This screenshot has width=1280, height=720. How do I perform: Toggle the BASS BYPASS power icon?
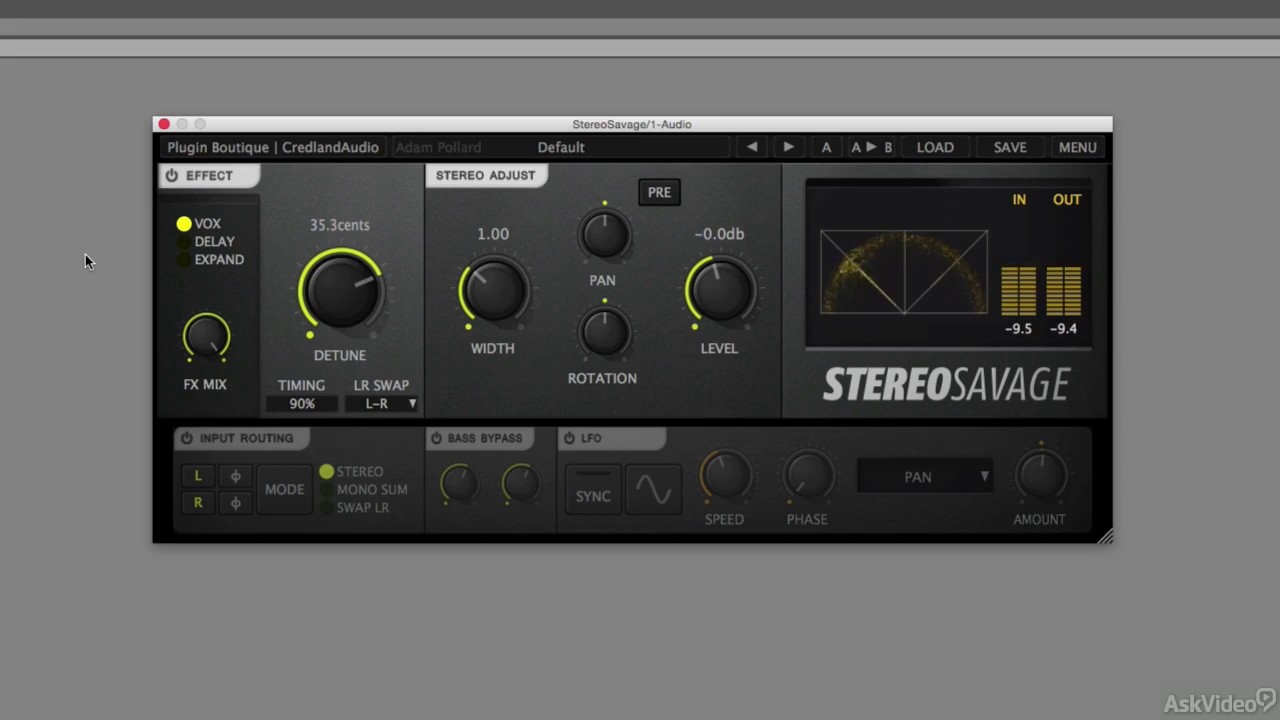(x=436, y=438)
